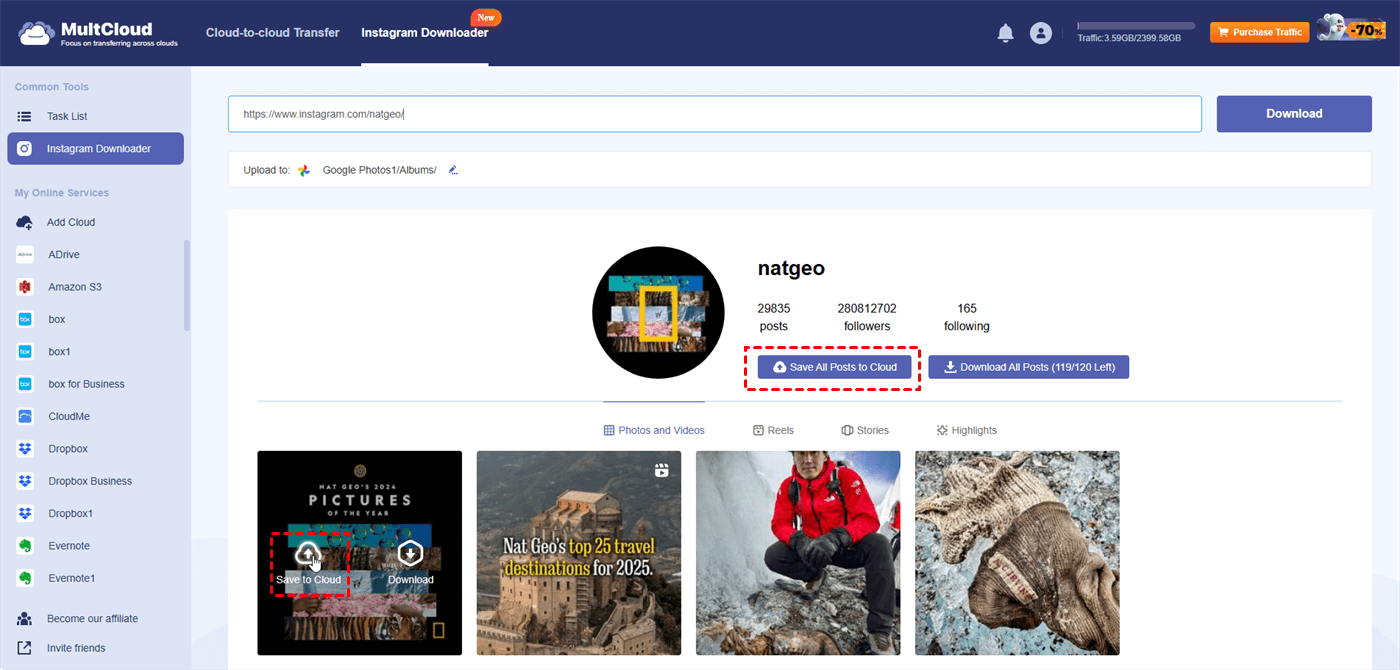Click the Purchase Traffic button
The height and width of the screenshot is (670, 1400).
pyautogui.click(x=1259, y=32)
